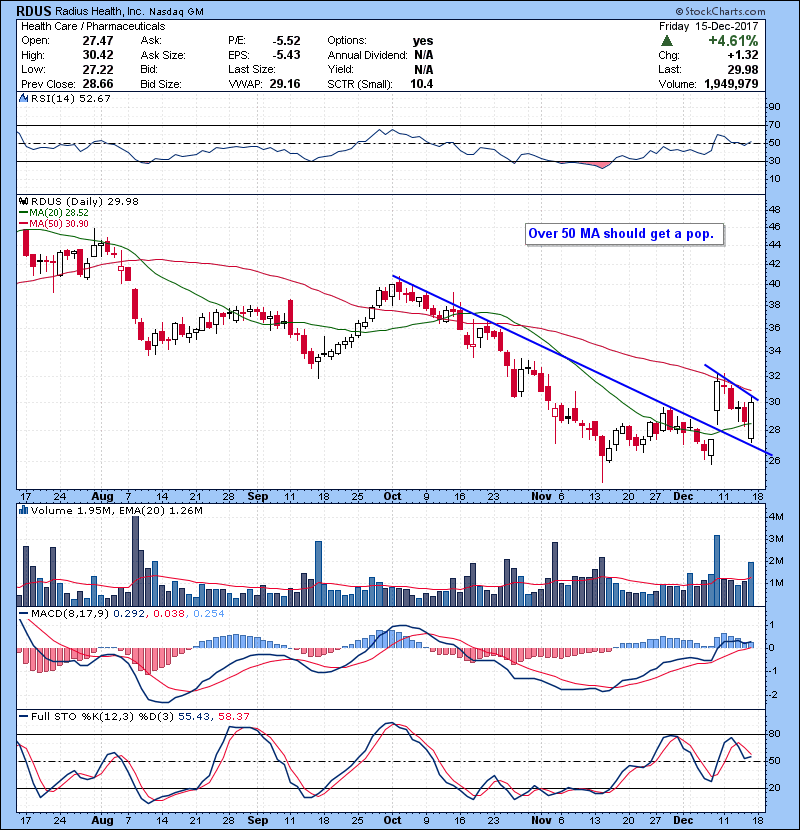
Task: Click the Radius Health, Inc. company name
Action: [x=100, y=11]
